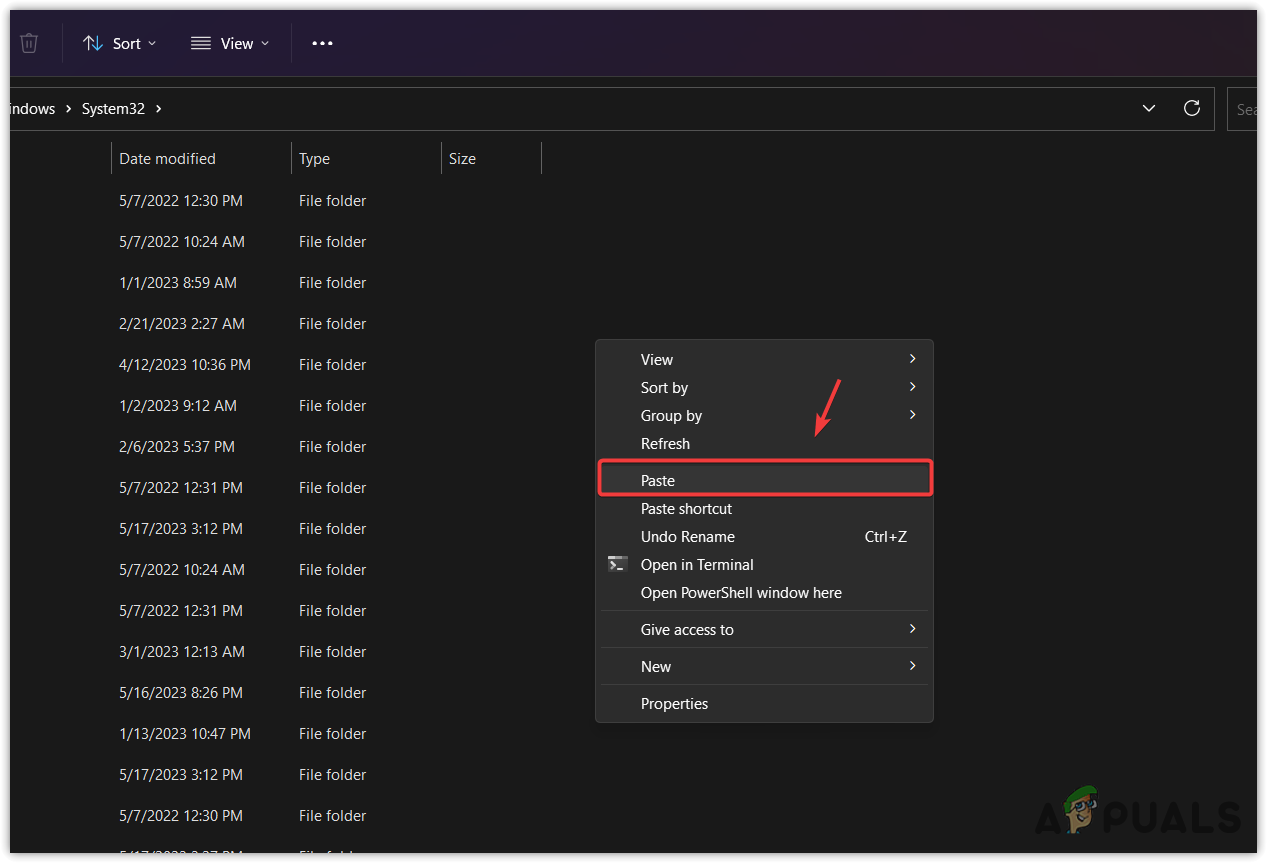Click the Open in Terminal icon
The image size is (1267, 863).
tap(618, 564)
